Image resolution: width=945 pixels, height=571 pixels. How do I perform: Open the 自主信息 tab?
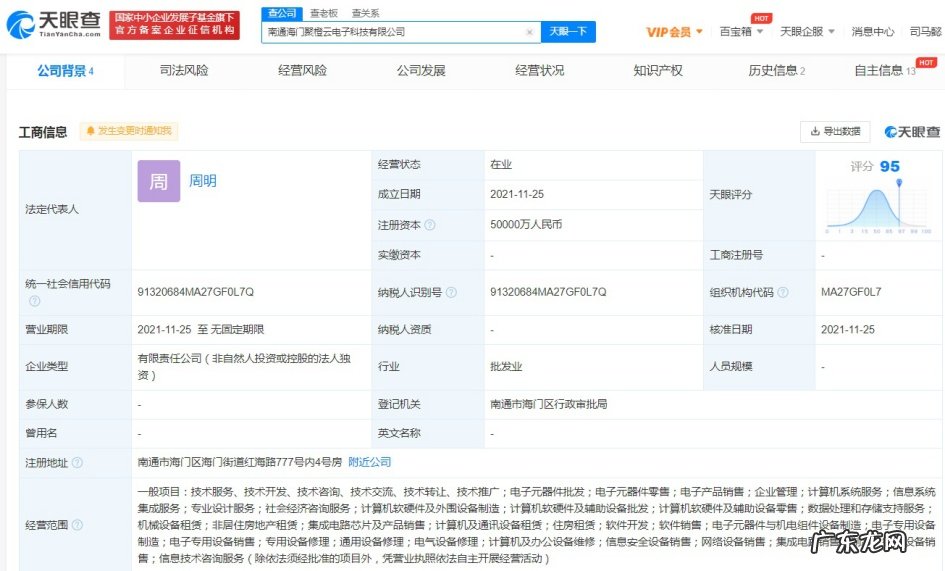[x=885, y=71]
